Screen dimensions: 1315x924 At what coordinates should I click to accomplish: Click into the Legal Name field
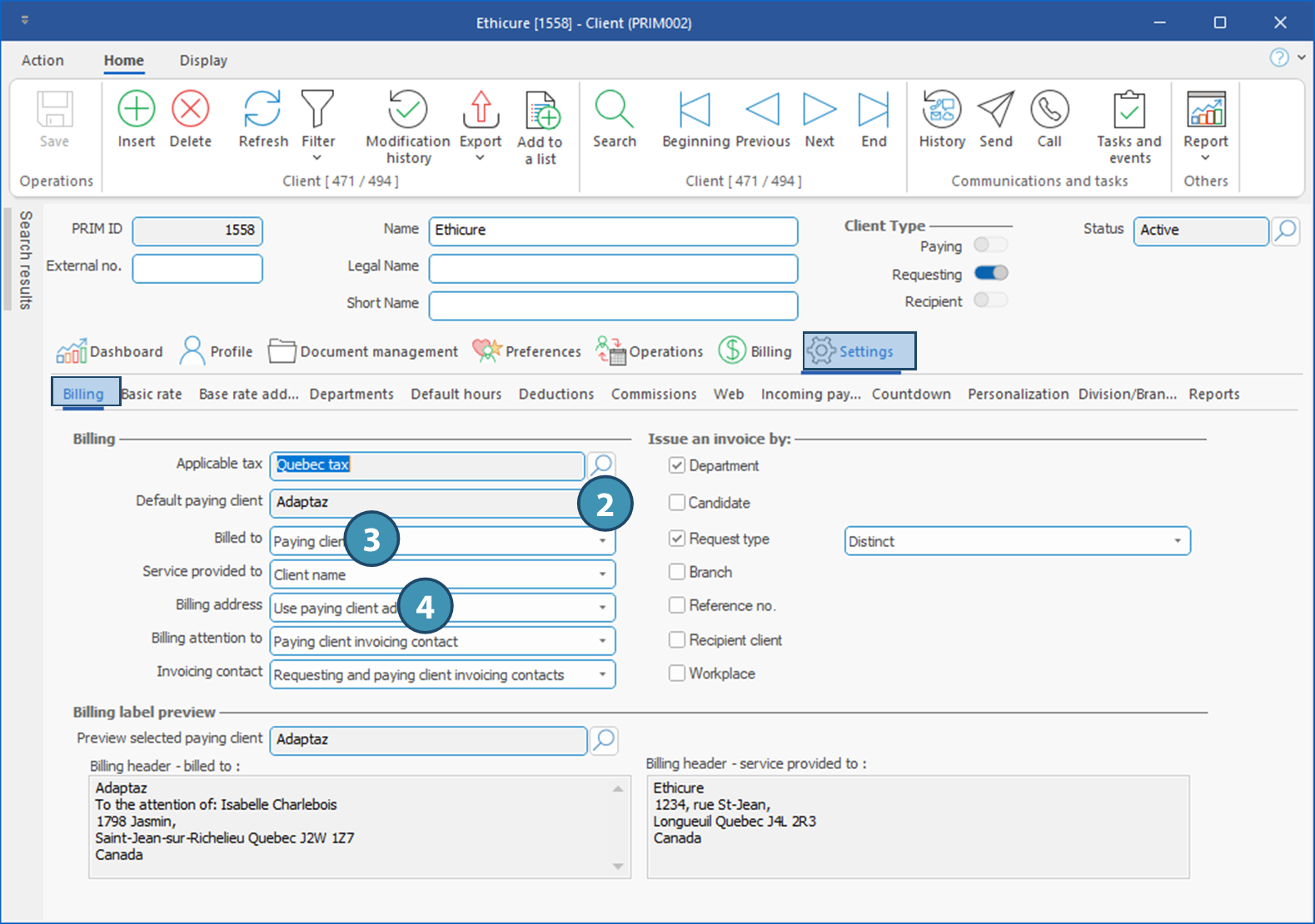click(x=613, y=268)
